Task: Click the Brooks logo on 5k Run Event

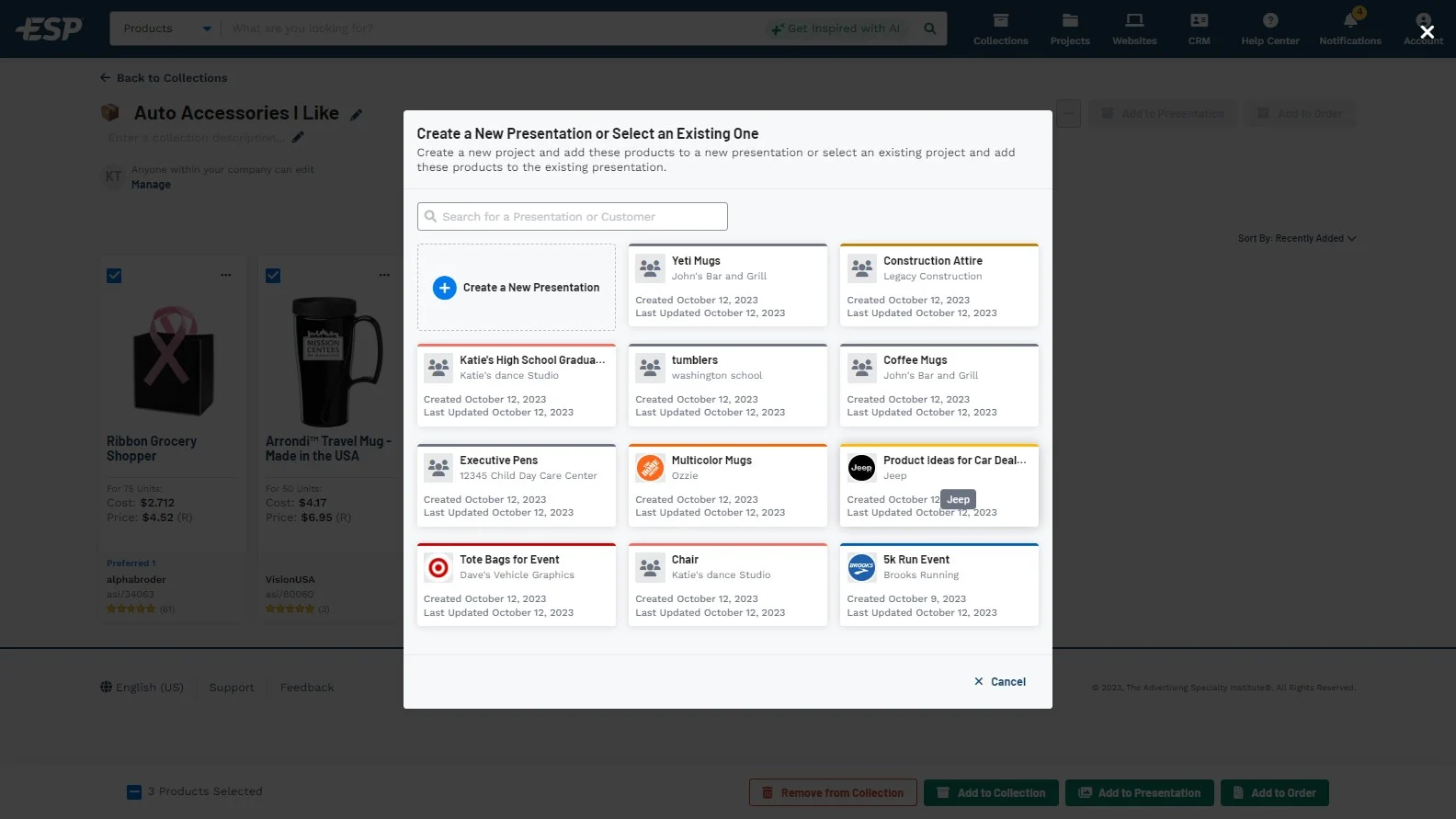Action: click(x=861, y=568)
